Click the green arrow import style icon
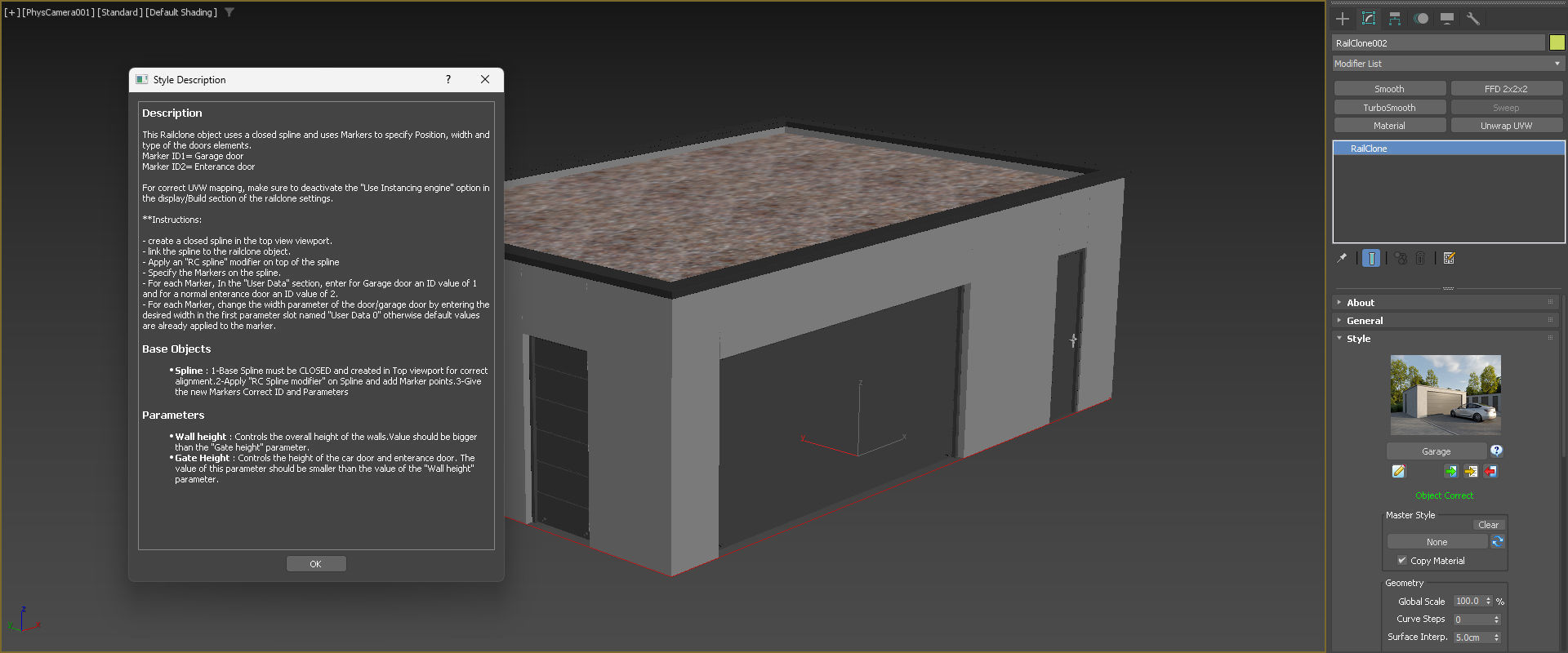This screenshot has height=653, width=1568. [x=1451, y=471]
